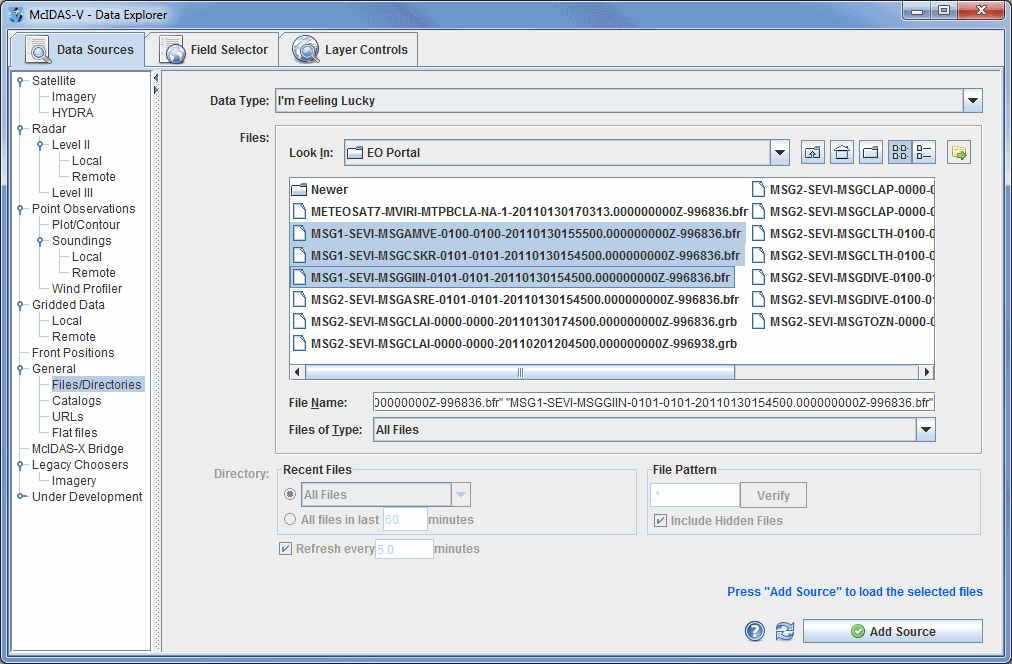Collapse the Satellite tree node
Image resolution: width=1012 pixels, height=664 pixels.
(21, 81)
